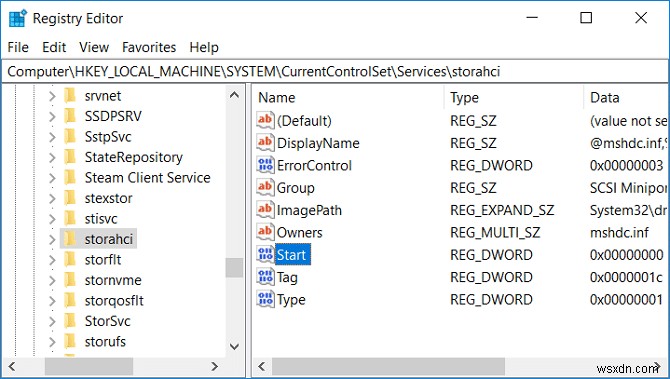Expand the Steam Client Service key
Image resolution: width=670 pixels, height=379 pixels.
52,178
